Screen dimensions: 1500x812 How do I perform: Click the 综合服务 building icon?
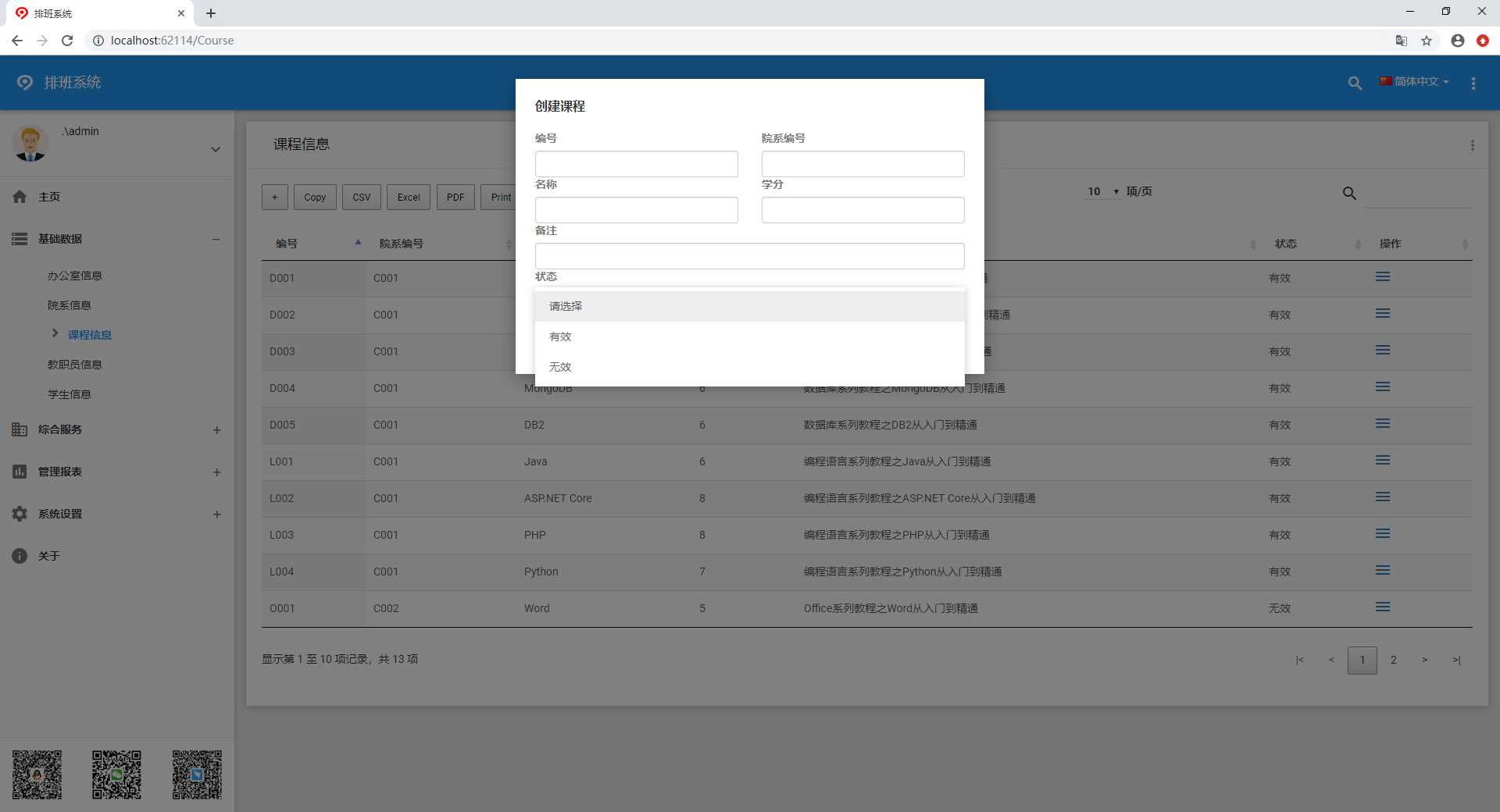pos(20,429)
